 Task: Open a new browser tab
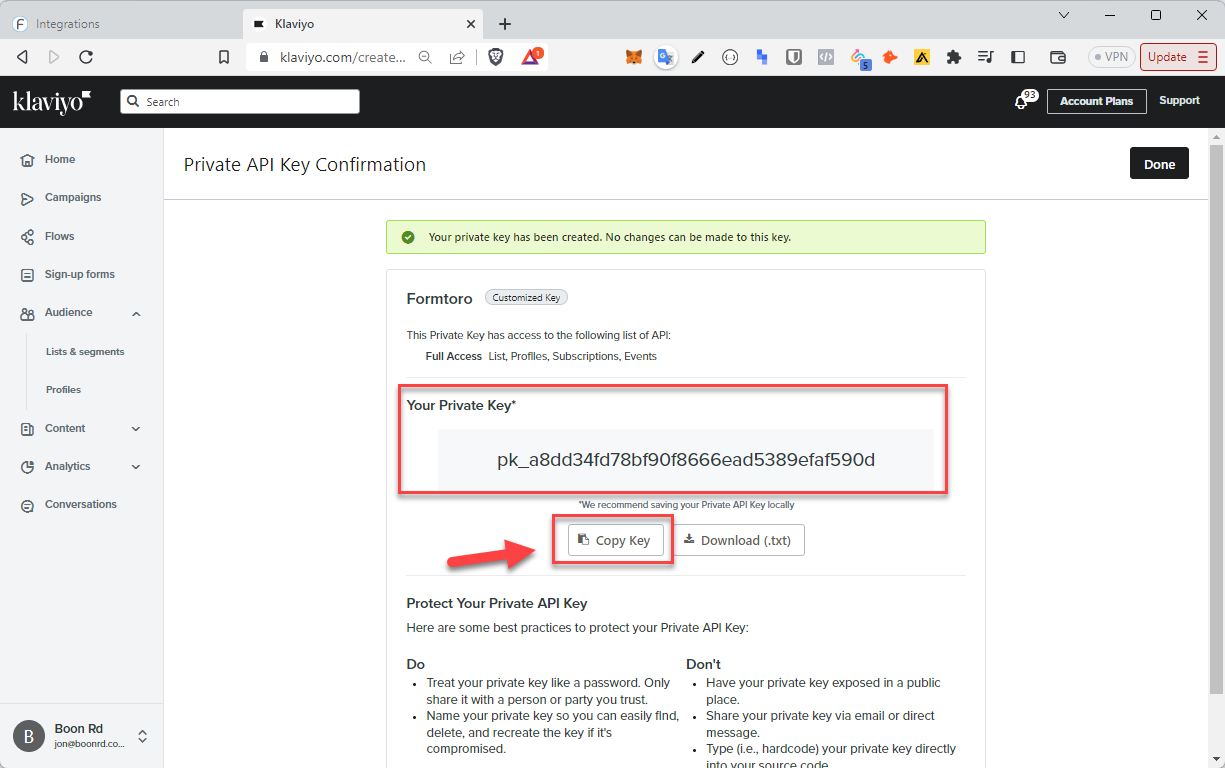tap(505, 23)
